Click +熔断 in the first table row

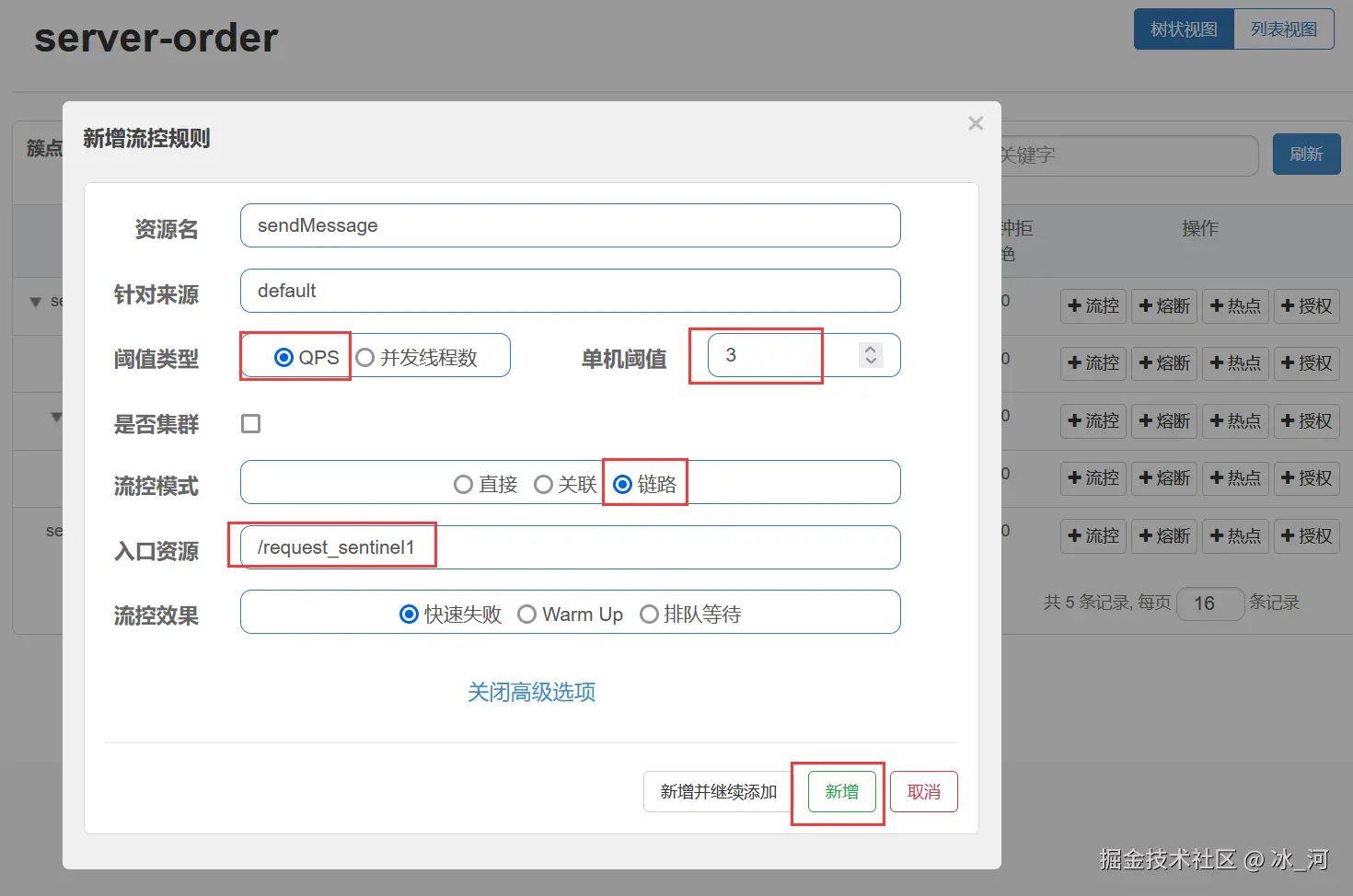tap(1164, 306)
